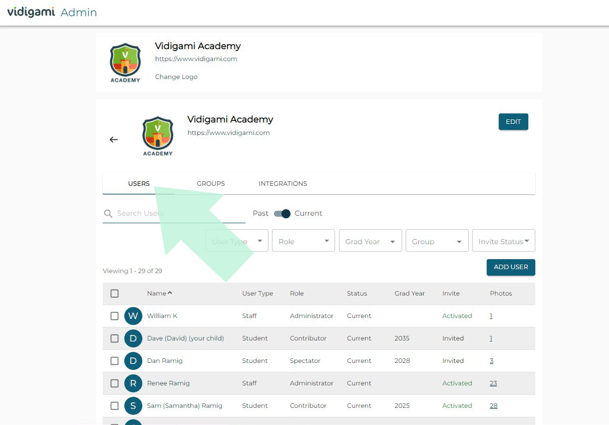Click the Grad Year column header
Screen dimensions: 609x425
coord(409,293)
